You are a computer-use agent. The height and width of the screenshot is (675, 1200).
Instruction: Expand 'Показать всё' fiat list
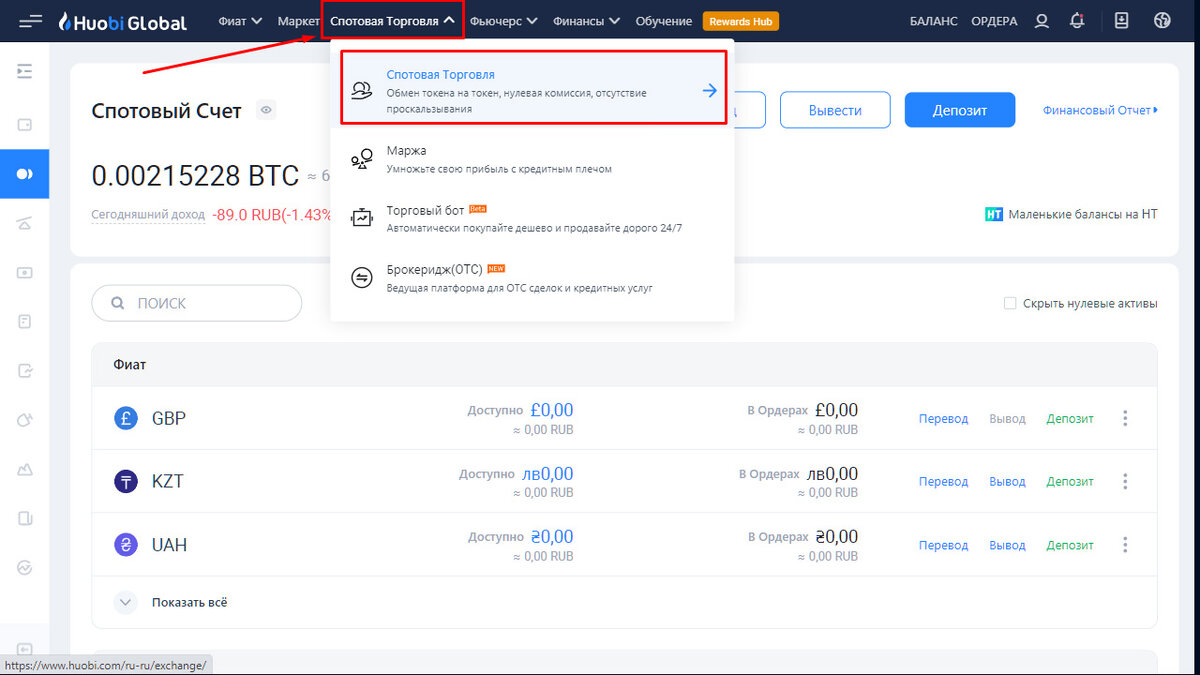point(172,602)
